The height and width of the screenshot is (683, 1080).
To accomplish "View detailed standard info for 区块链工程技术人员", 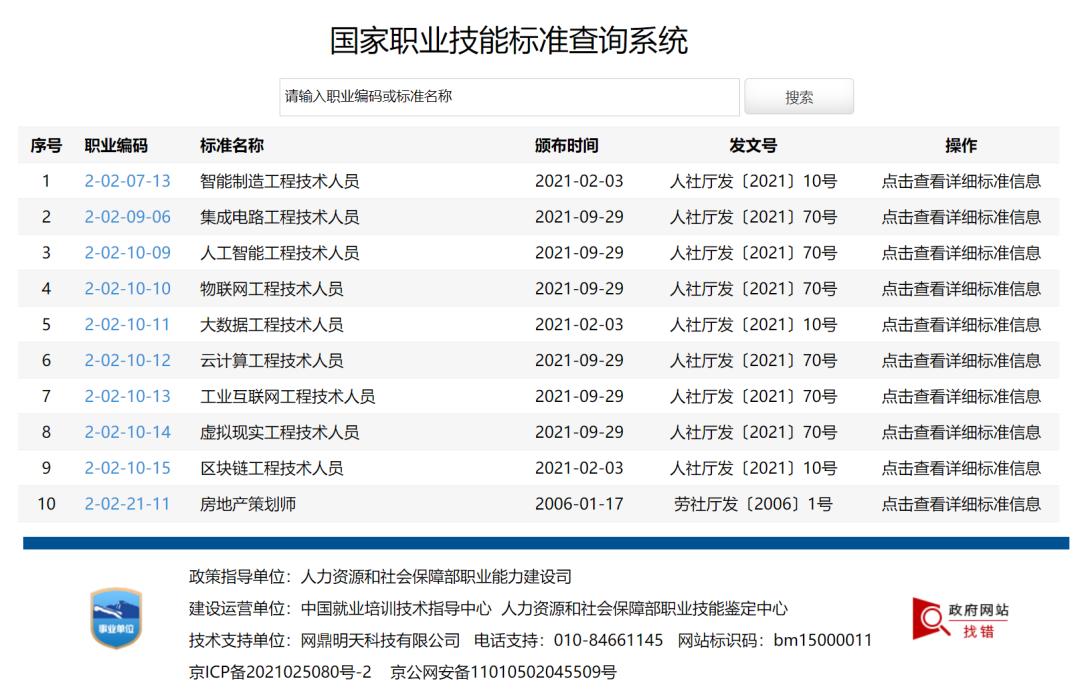I will click(961, 467).
